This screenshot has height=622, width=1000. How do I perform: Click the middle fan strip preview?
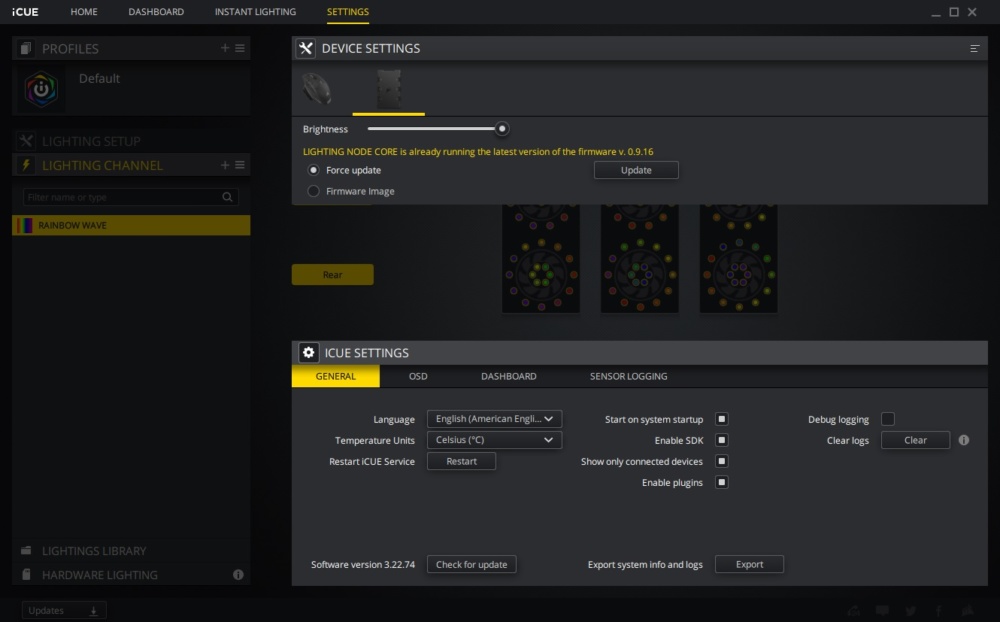pyautogui.click(x=640, y=258)
